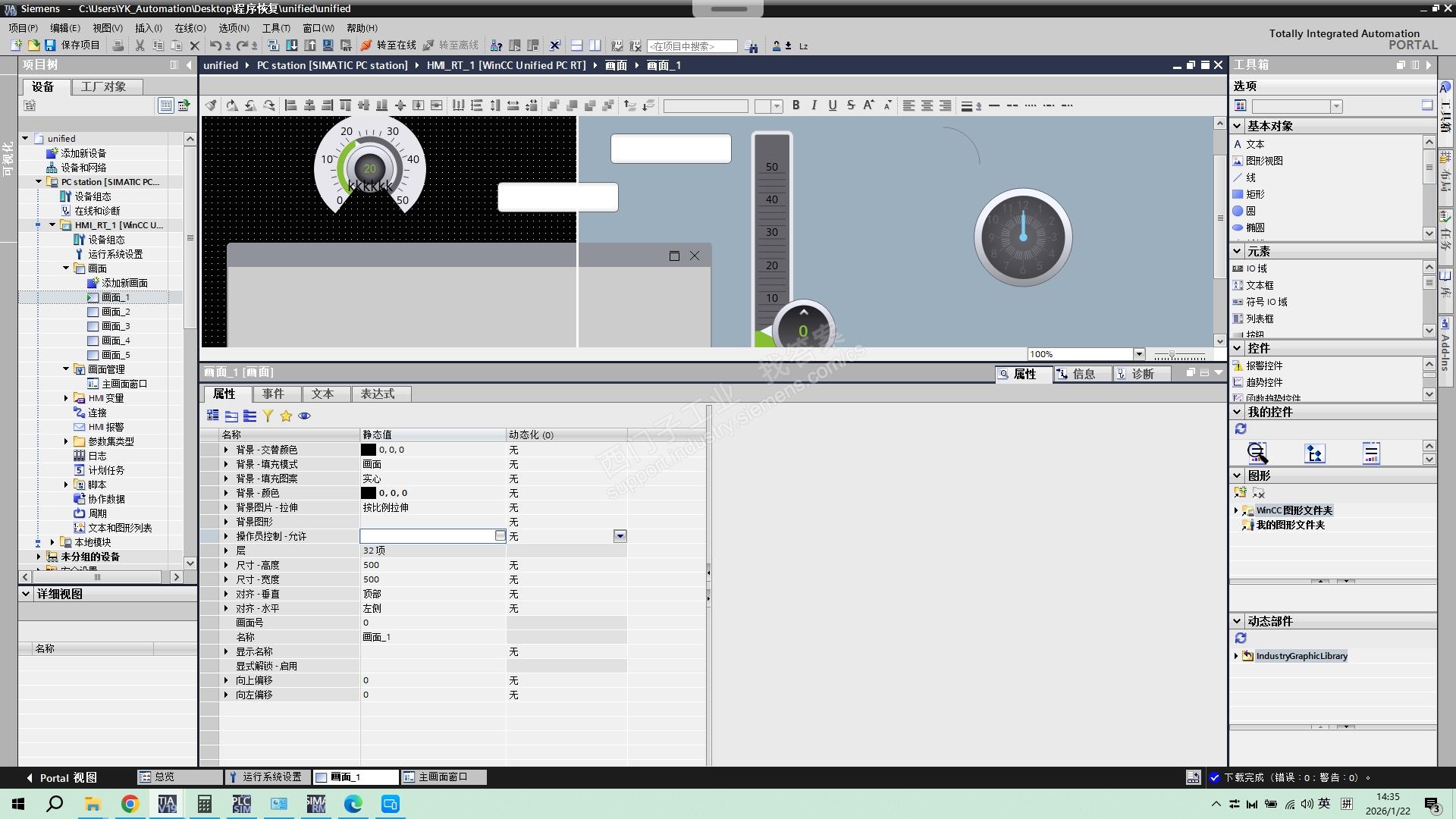Toggle the eye visibility icon in properties
This screenshot has height=819, width=1456.
pyautogui.click(x=304, y=416)
